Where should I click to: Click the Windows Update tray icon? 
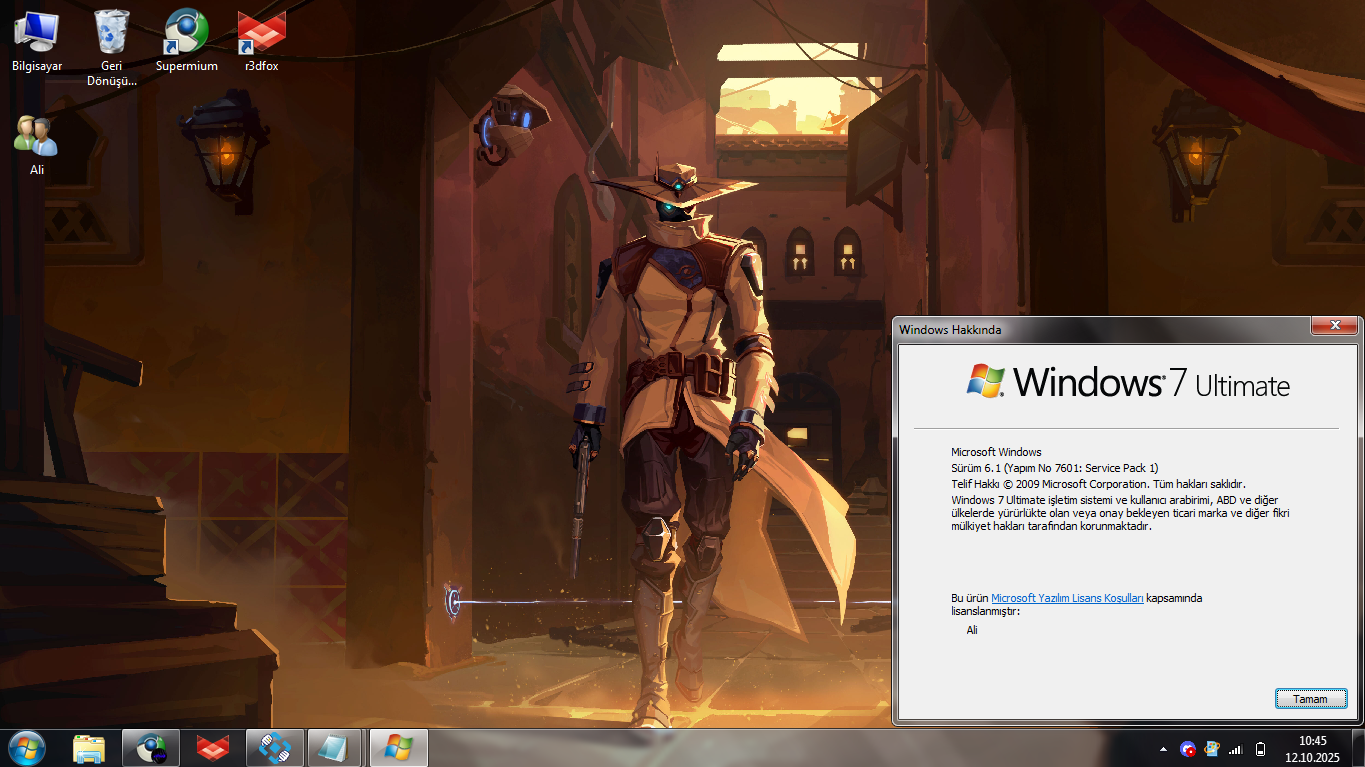[1212, 749]
